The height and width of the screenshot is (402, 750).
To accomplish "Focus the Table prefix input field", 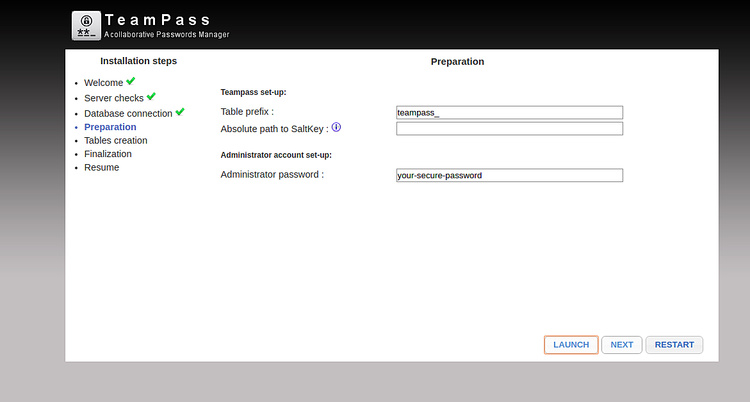I will (509, 113).
